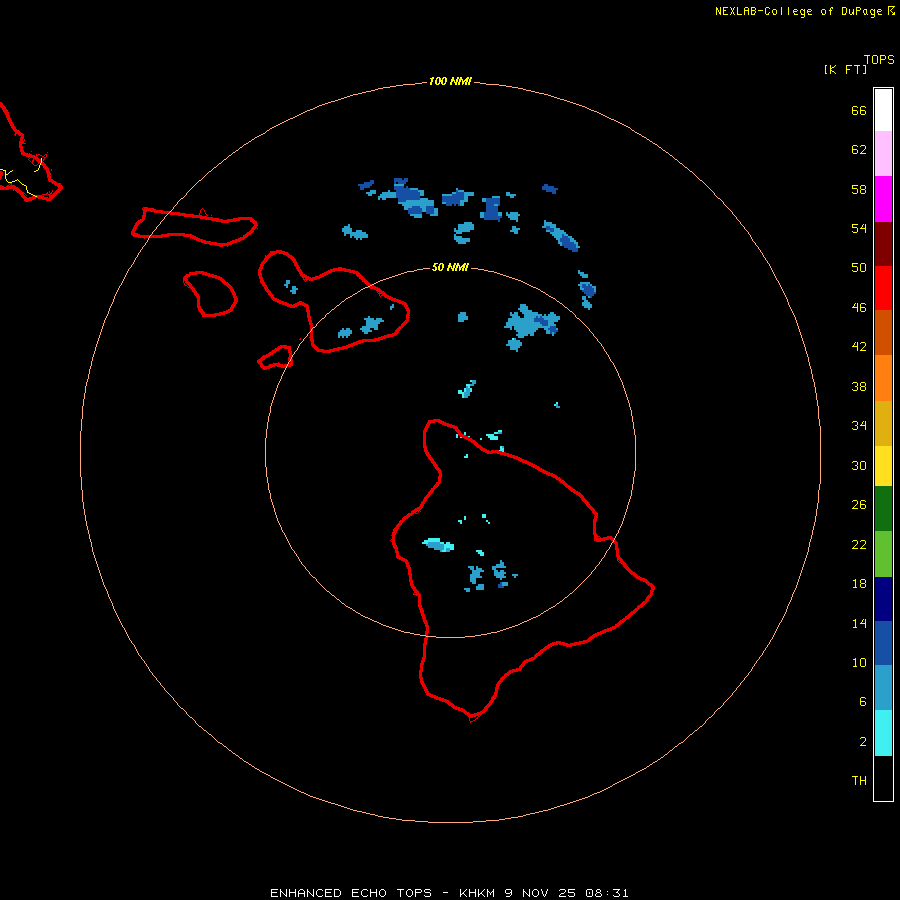This screenshot has width=900, height=900.
Task: Click the 10 legend value
Action: click(859, 663)
